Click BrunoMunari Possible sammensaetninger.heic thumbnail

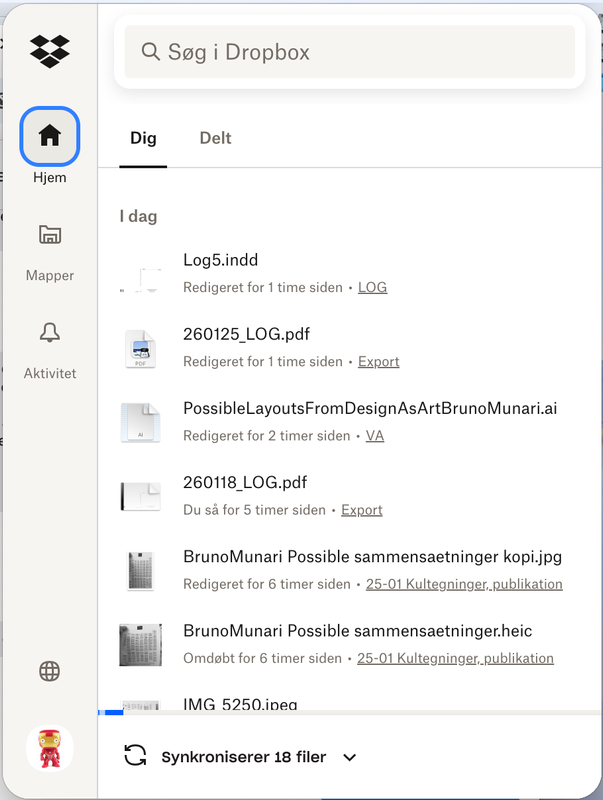[x=140, y=643]
